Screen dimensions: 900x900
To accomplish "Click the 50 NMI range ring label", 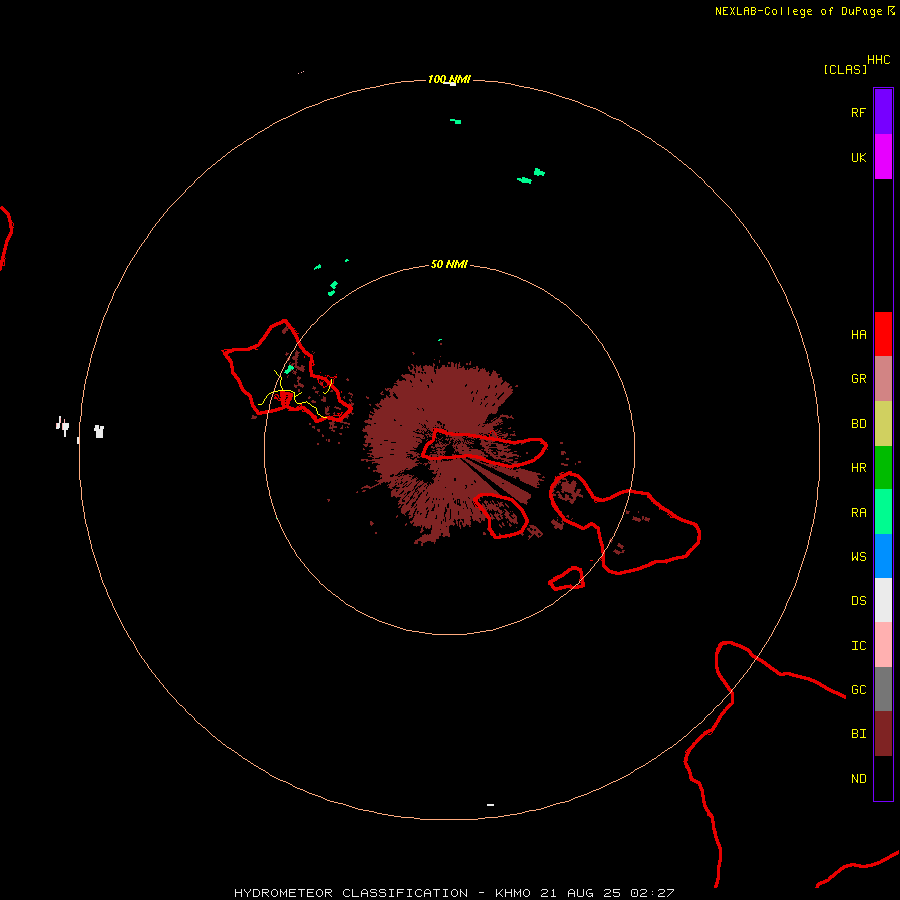I will pos(449,264).
